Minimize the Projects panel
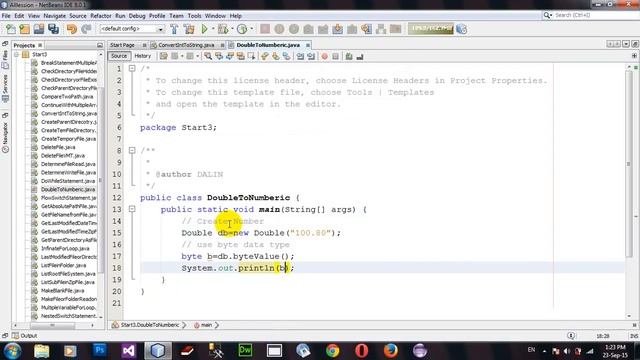Viewport: 640px width, 360px height. [100, 45]
